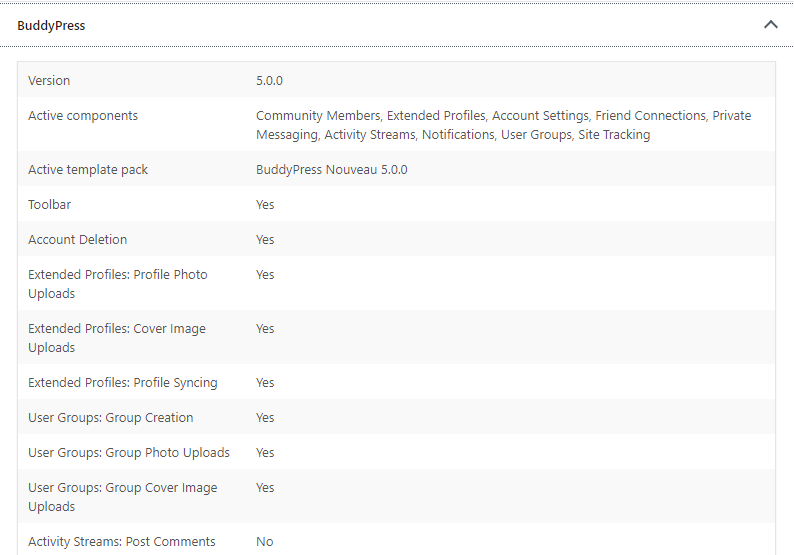Click the Active components label
The image size is (794, 555).
pos(83,115)
